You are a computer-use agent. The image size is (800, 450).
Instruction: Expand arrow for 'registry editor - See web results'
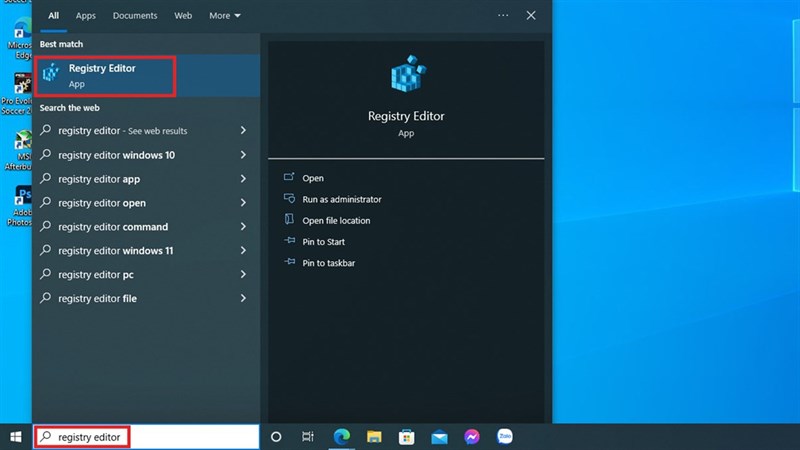243,131
